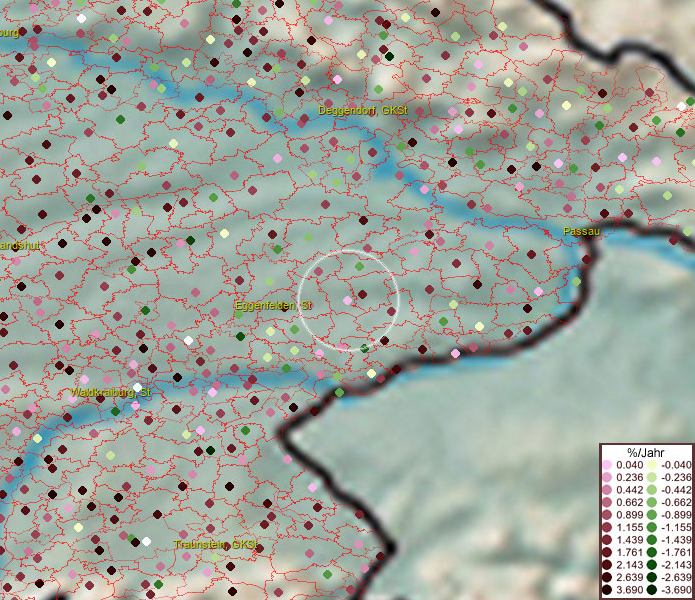Pick the -0.442 light green legend swatch
695x600 pixels.
click(652, 490)
